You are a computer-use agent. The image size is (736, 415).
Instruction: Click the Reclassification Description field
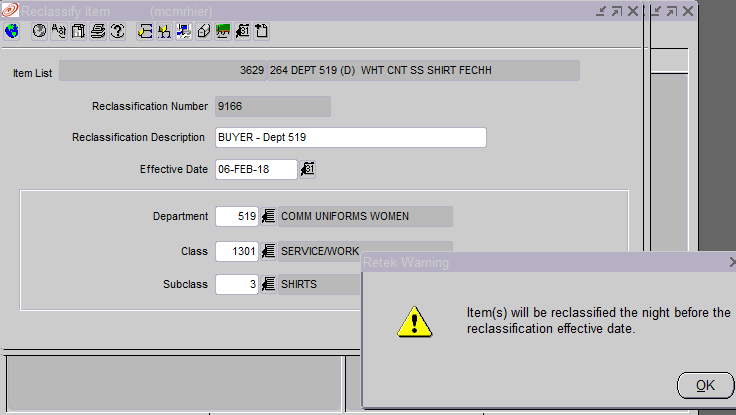point(351,138)
